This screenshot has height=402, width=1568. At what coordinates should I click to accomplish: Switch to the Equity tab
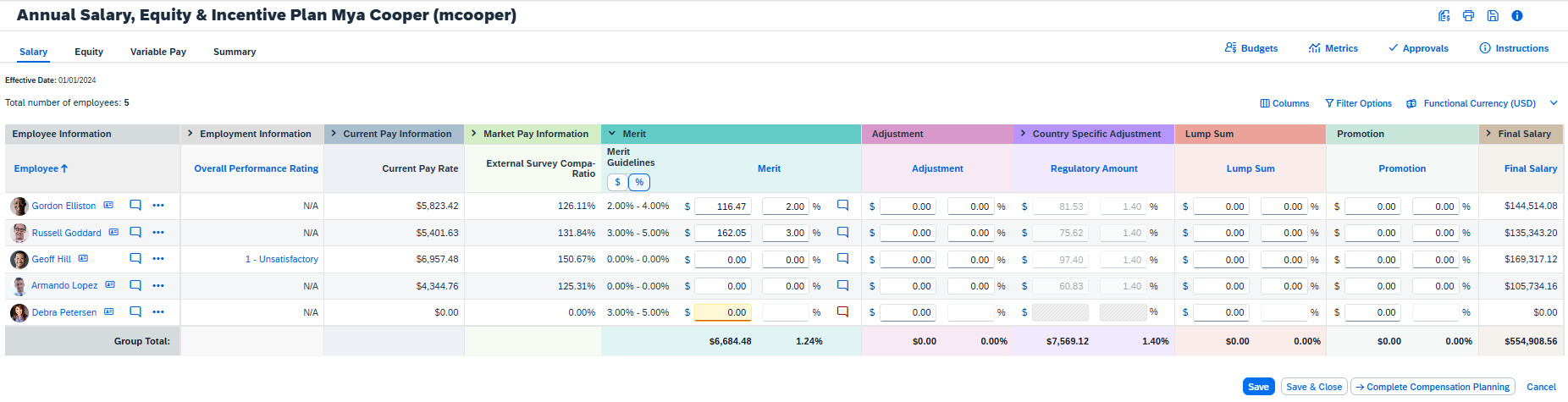[89, 52]
